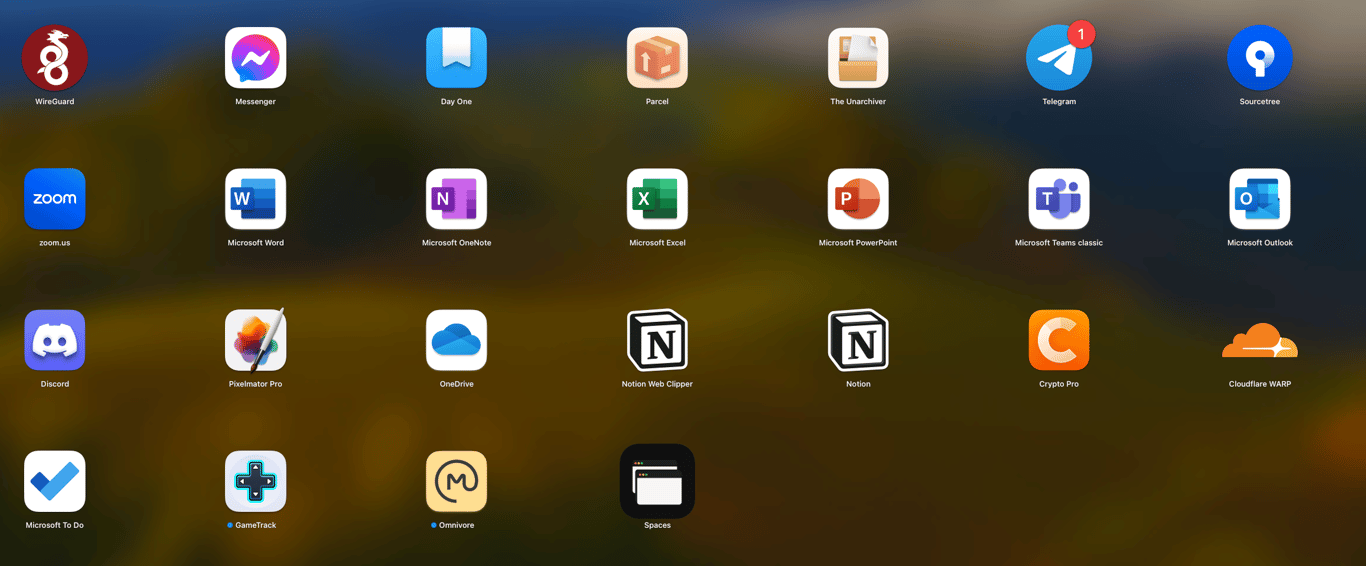Click the red notification badge on Telegram

pyautogui.click(x=1080, y=34)
